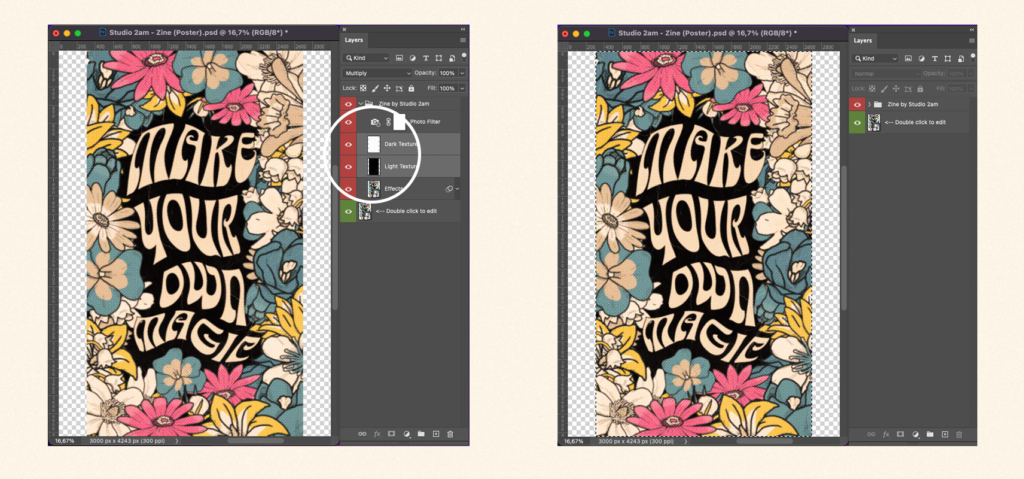Click smart filters icon on Effects layer
The height and width of the screenshot is (479, 1024).
coord(449,189)
